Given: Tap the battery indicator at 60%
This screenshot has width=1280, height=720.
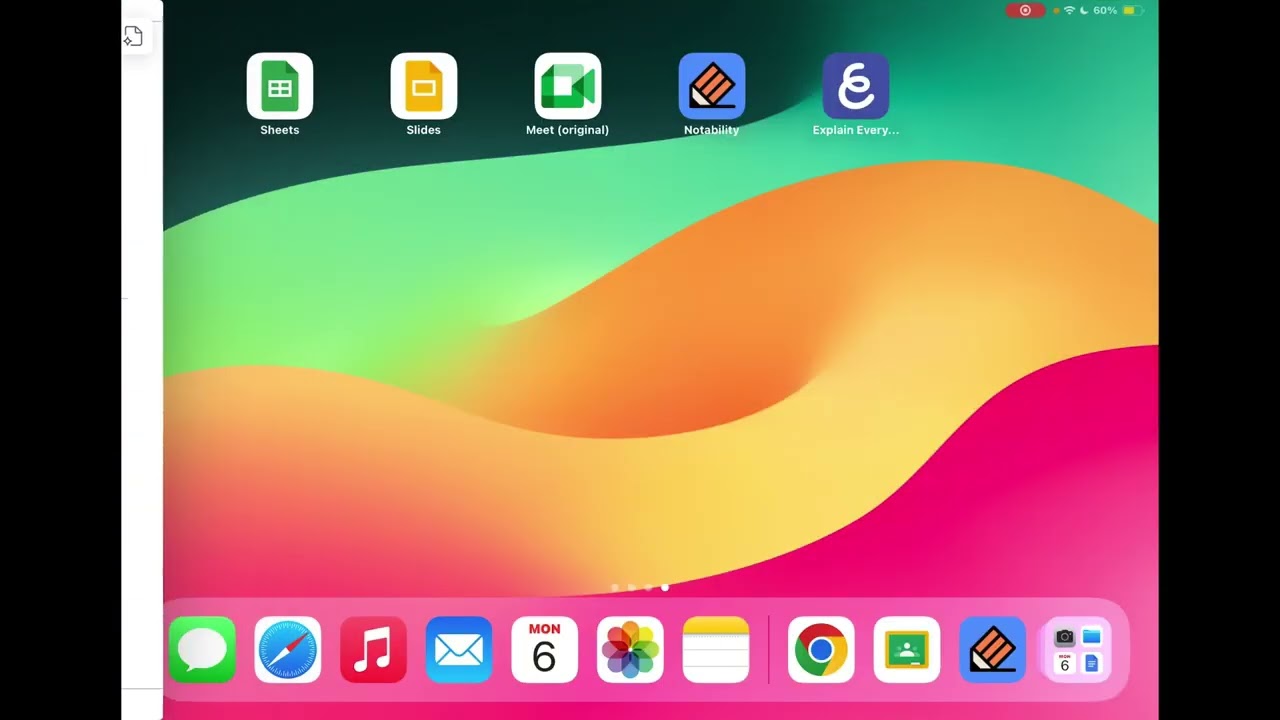Looking at the screenshot, I should point(1117,10).
